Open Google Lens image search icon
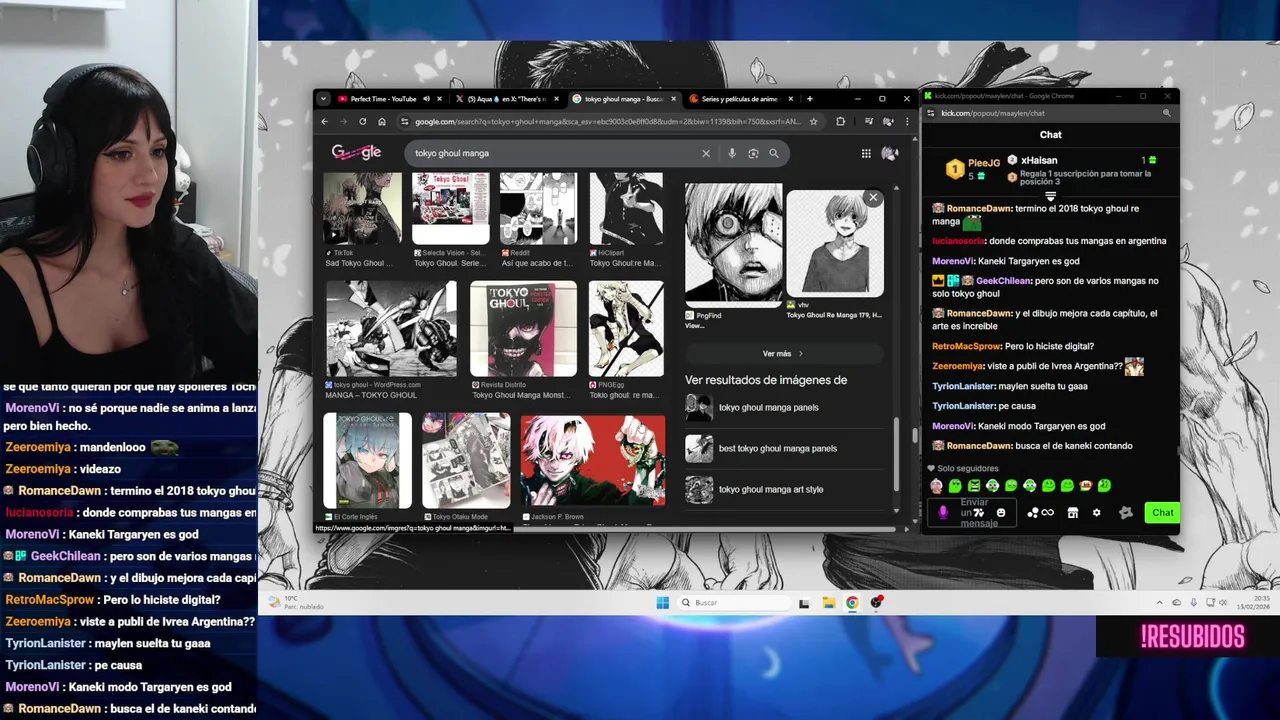Screen dimensions: 1280x720 click(x=753, y=153)
